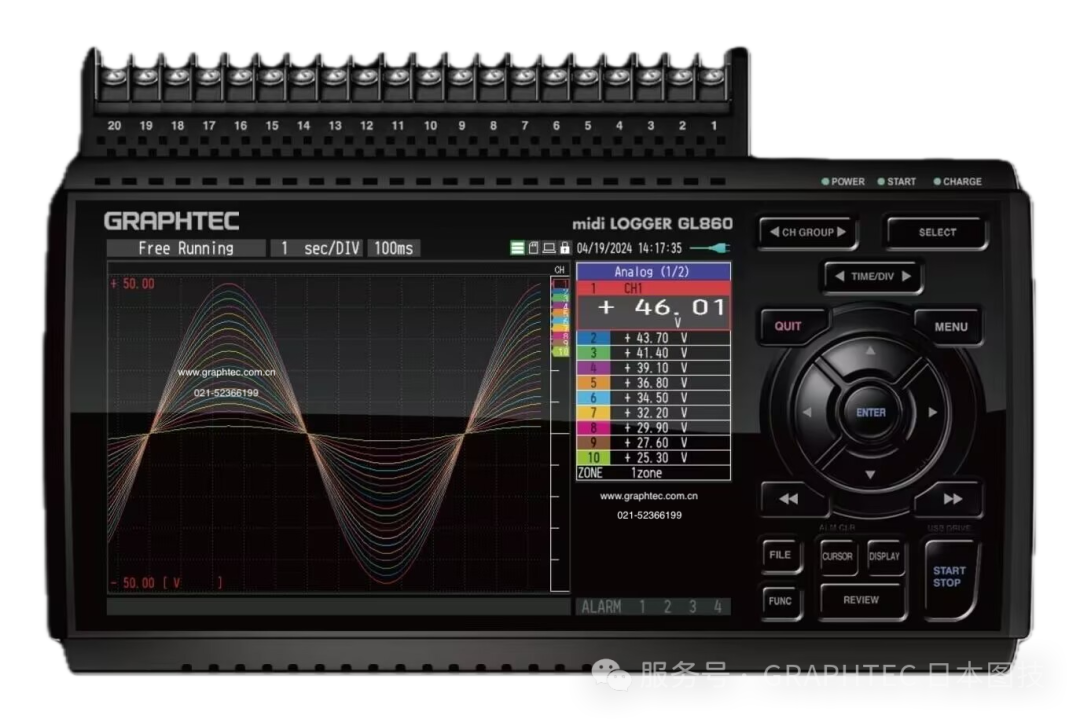Click the FUNC key
Screen dimensions: 1080x719
click(780, 601)
